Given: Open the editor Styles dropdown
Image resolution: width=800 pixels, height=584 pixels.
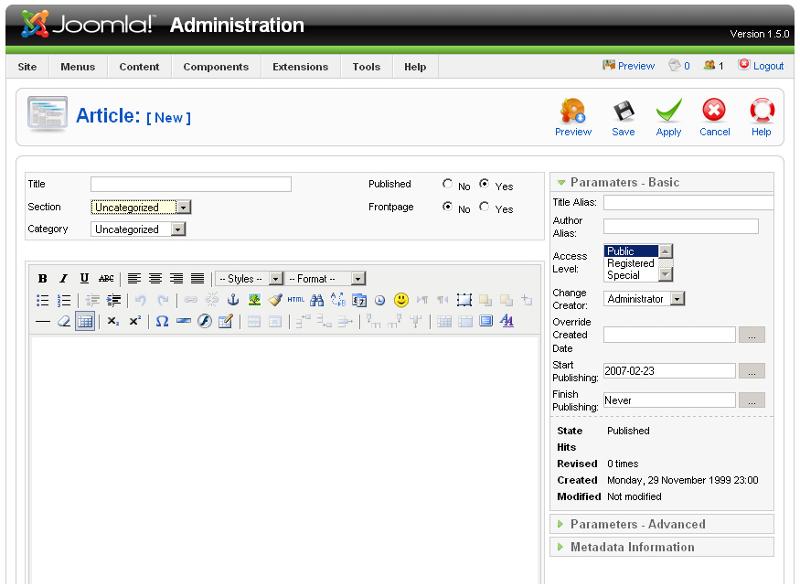Looking at the screenshot, I should pyautogui.click(x=250, y=278).
